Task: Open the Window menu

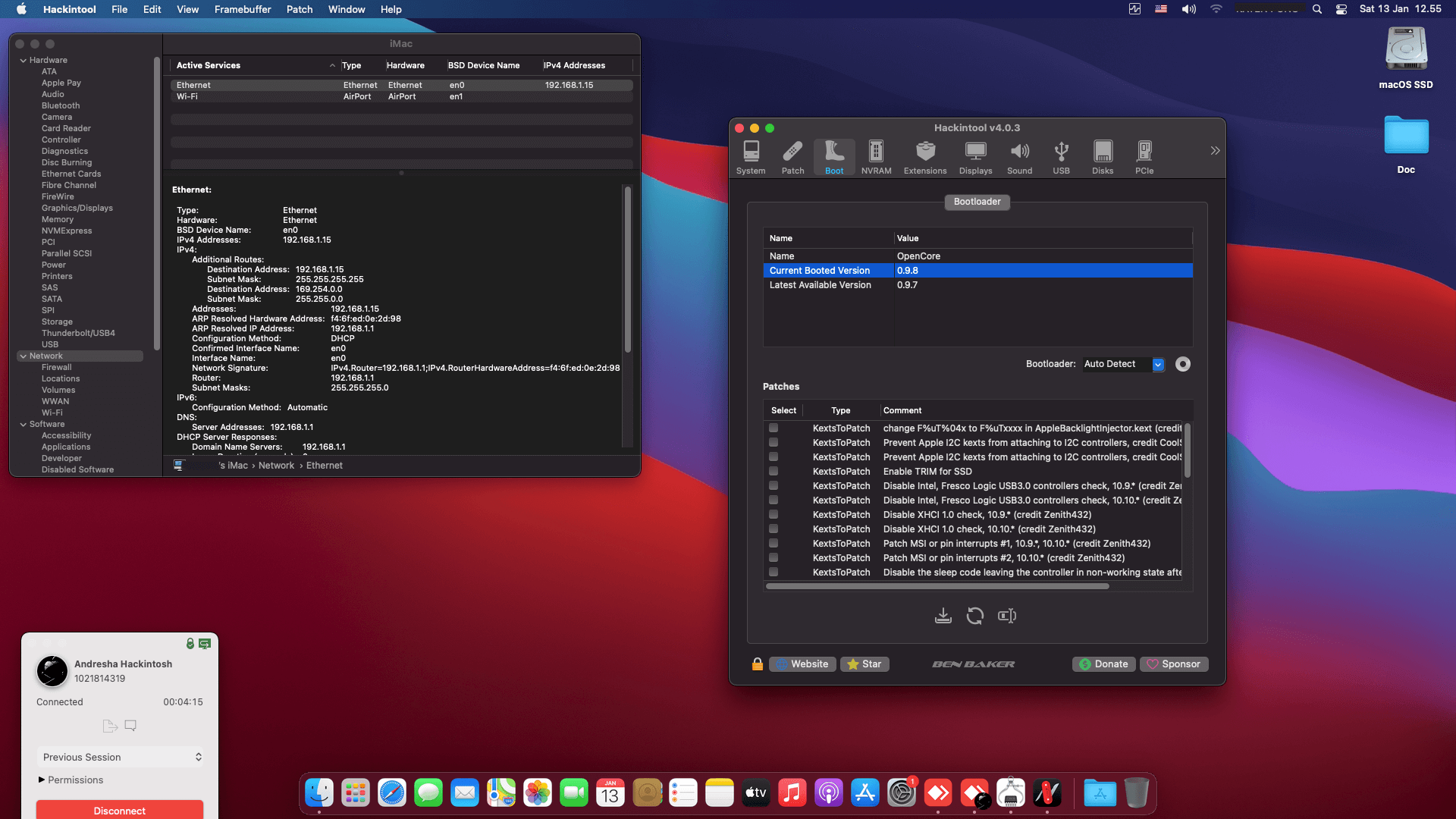Action: pos(347,9)
